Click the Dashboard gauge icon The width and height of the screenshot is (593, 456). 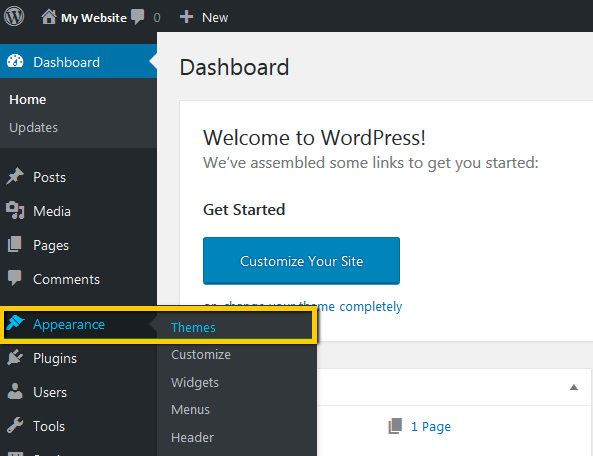15,61
